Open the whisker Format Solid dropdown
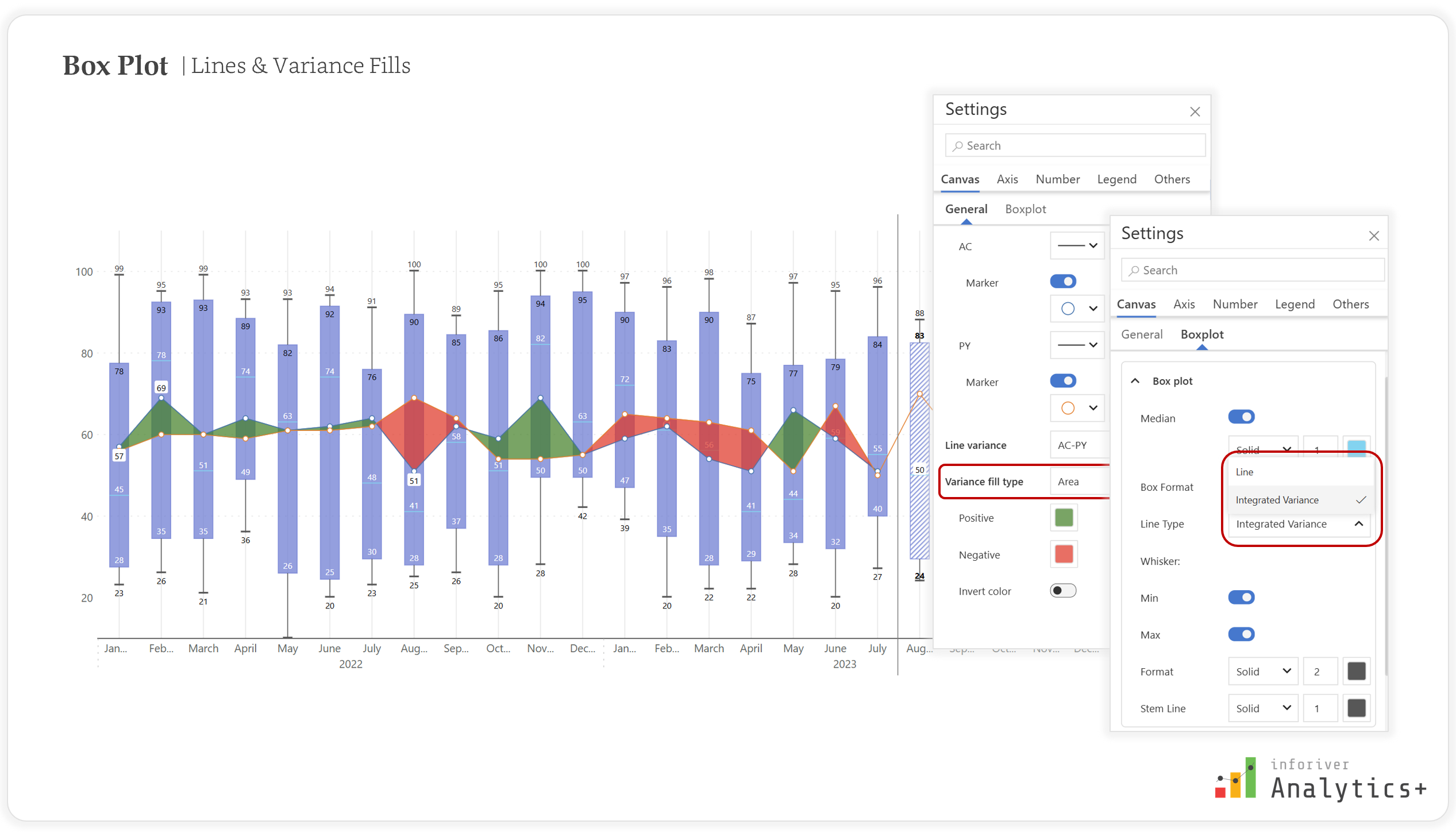 click(x=1262, y=671)
